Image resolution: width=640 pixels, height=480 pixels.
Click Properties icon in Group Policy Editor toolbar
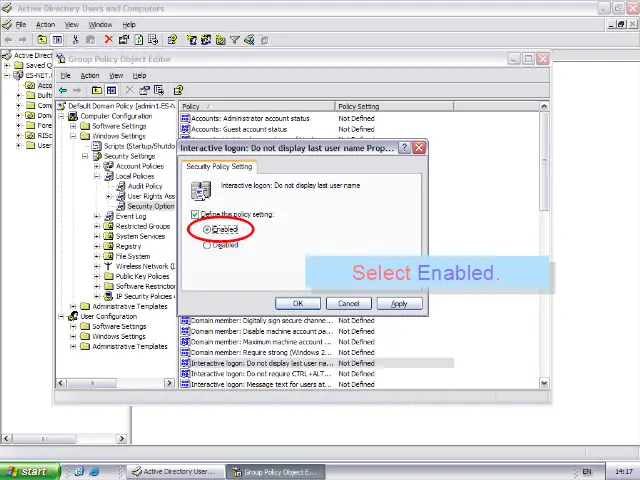point(144,90)
